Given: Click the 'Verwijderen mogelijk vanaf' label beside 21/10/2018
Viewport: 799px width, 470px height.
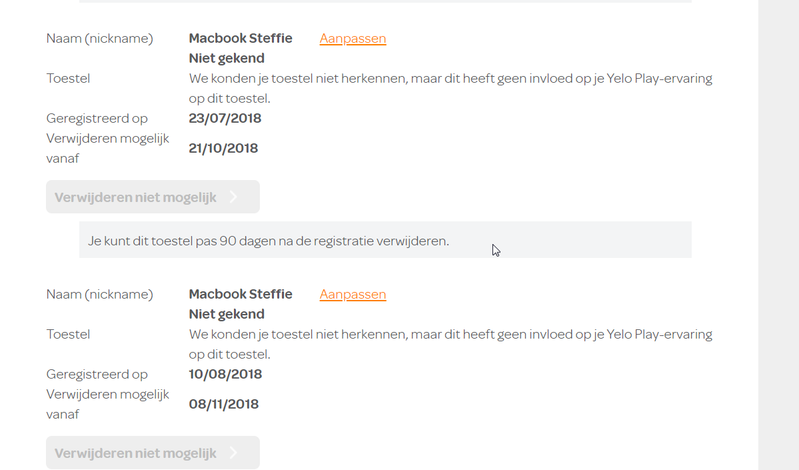Looking at the screenshot, I should tap(108, 148).
